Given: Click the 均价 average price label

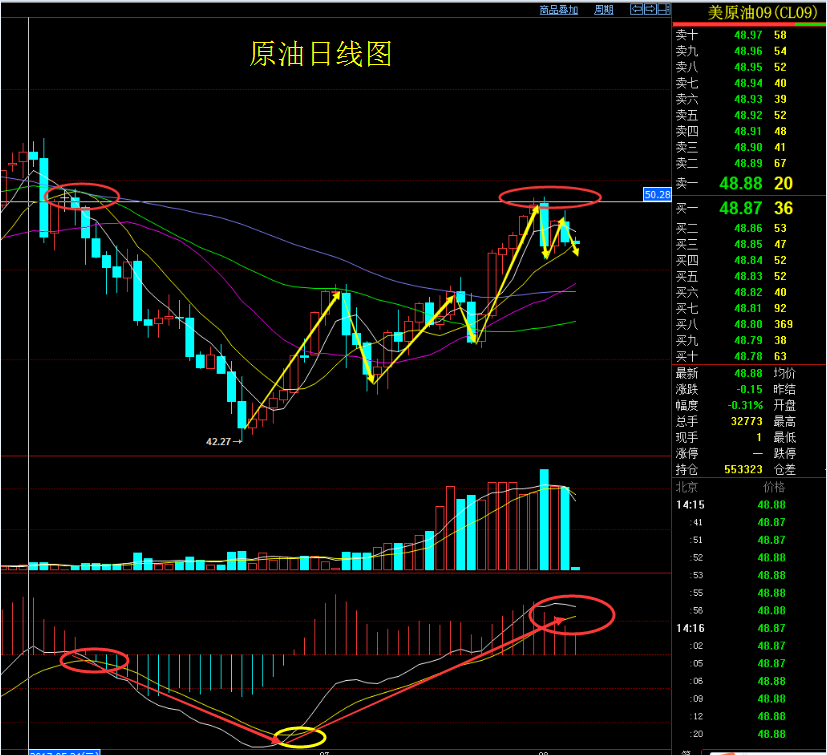Looking at the screenshot, I should [784, 374].
